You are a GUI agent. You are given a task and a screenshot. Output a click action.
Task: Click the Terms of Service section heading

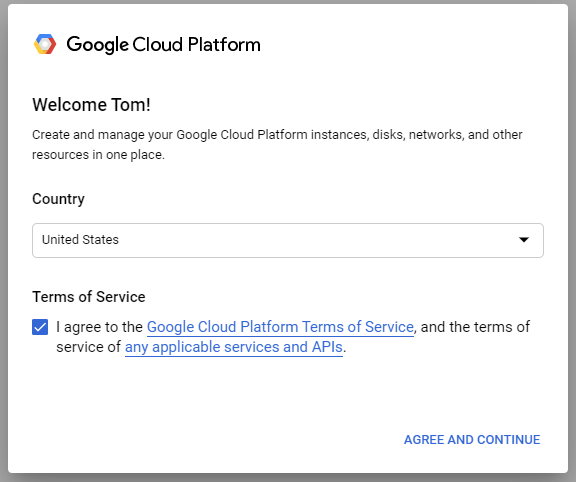(89, 297)
